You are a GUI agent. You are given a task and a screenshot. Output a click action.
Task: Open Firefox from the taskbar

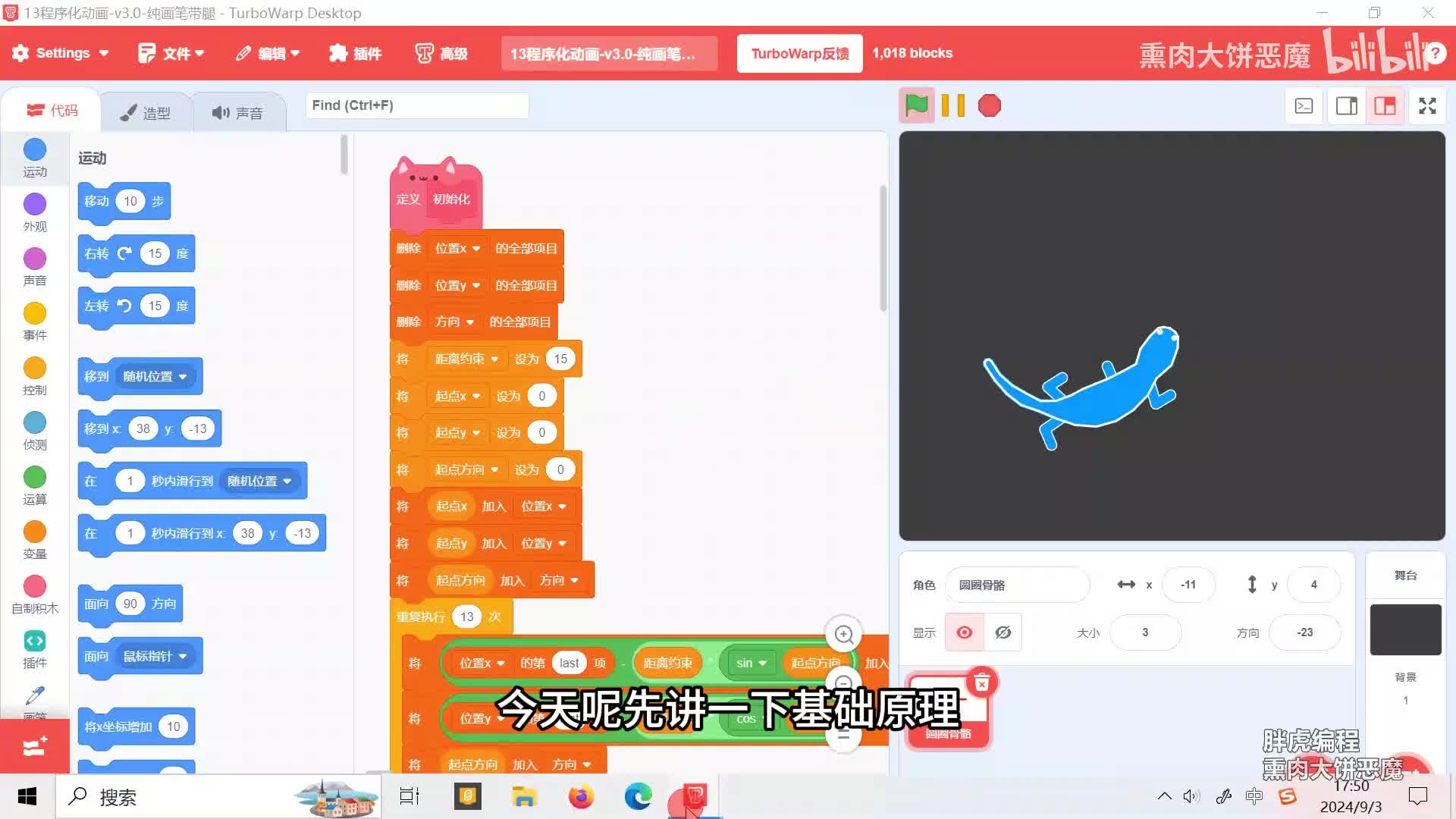[581, 797]
